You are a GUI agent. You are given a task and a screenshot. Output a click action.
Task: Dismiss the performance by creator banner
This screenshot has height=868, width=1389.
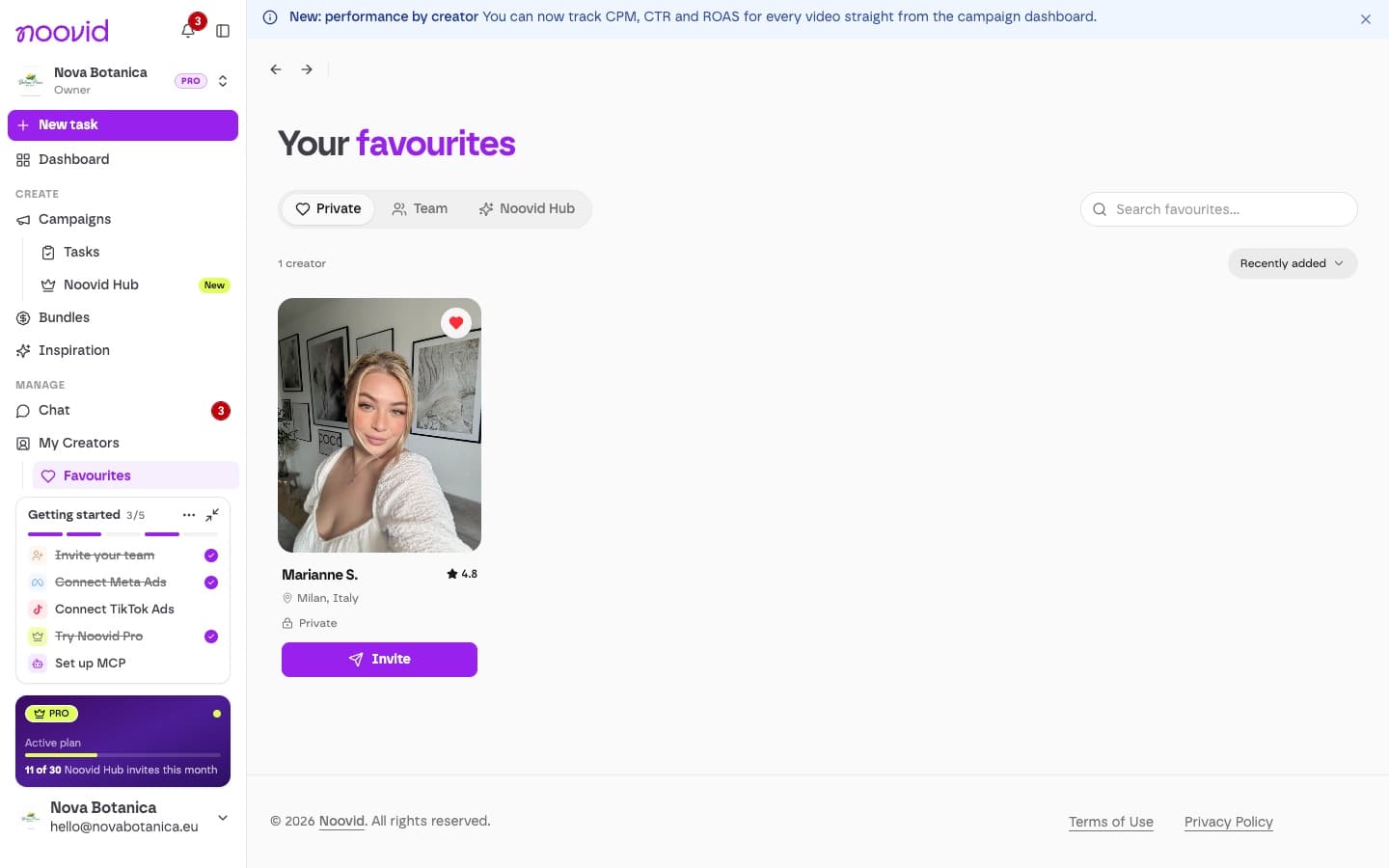click(x=1366, y=19)
